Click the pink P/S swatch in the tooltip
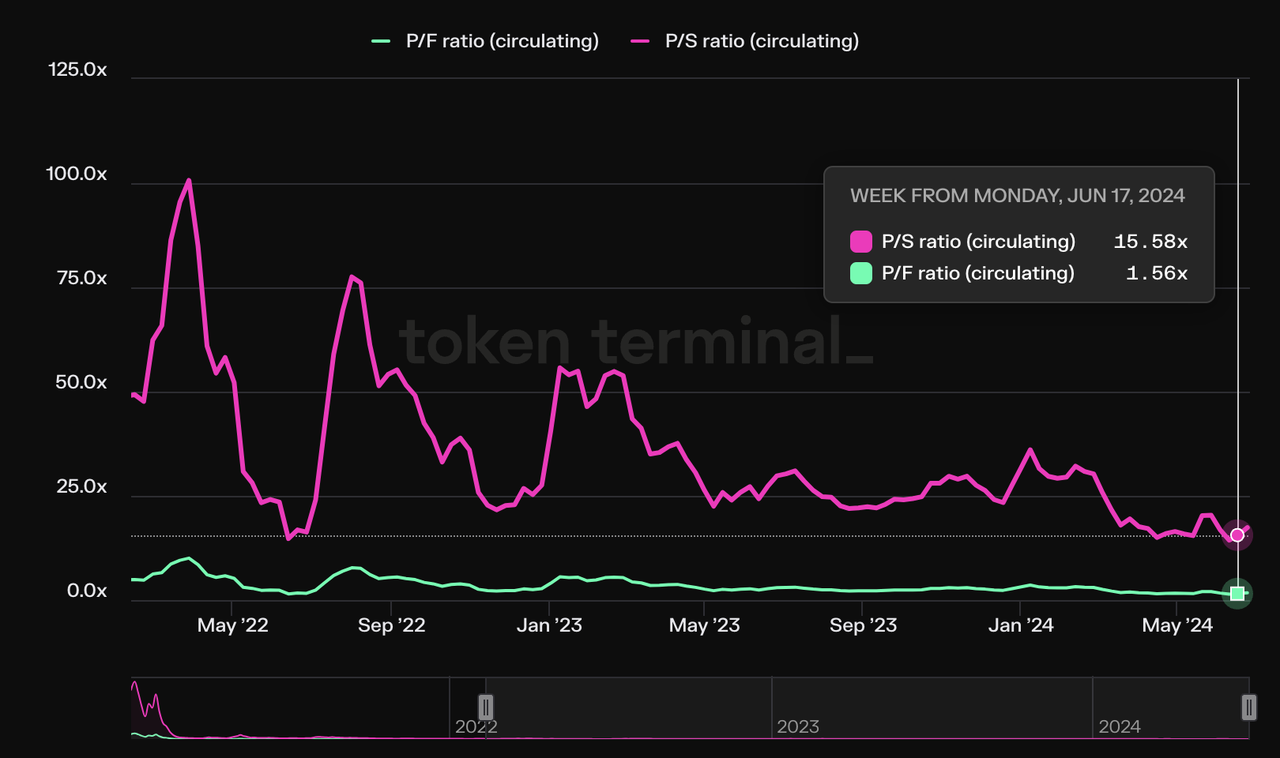Viewport: 1280px width, 758px height. coord(861,242)
